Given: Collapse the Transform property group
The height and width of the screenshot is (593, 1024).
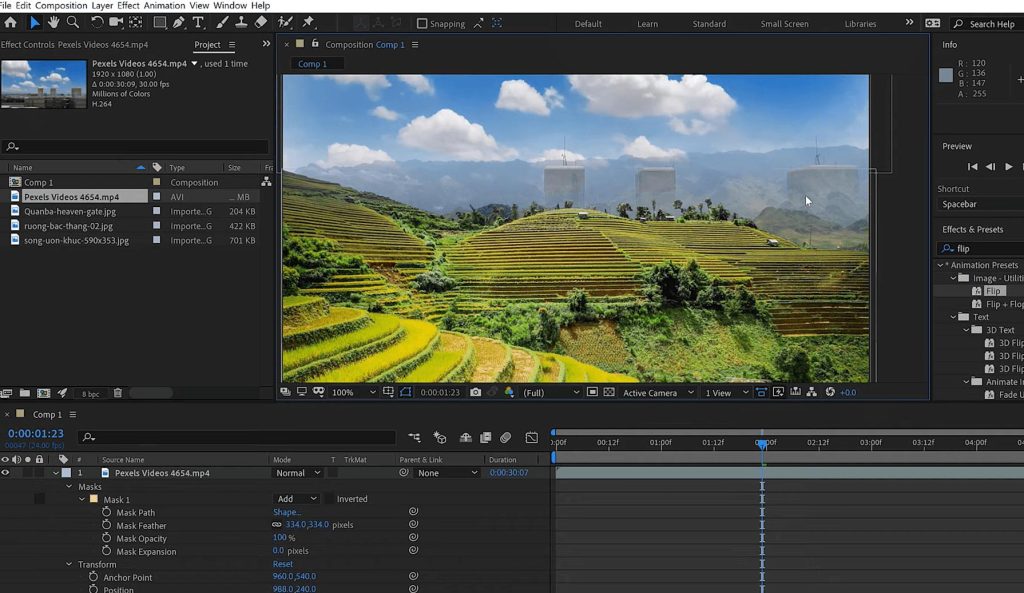Looking at the screenshot, I should (68, 564).
